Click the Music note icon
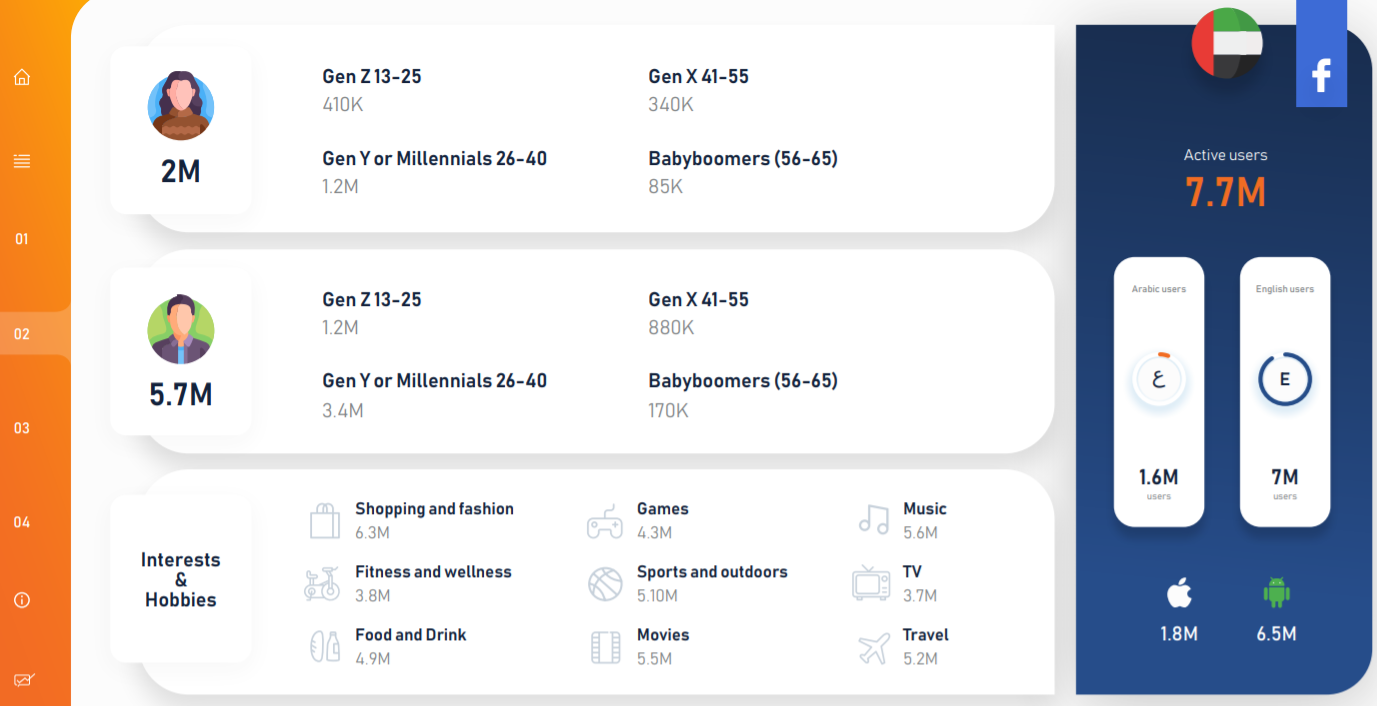Screen dimensions: 1377x706 873,520
